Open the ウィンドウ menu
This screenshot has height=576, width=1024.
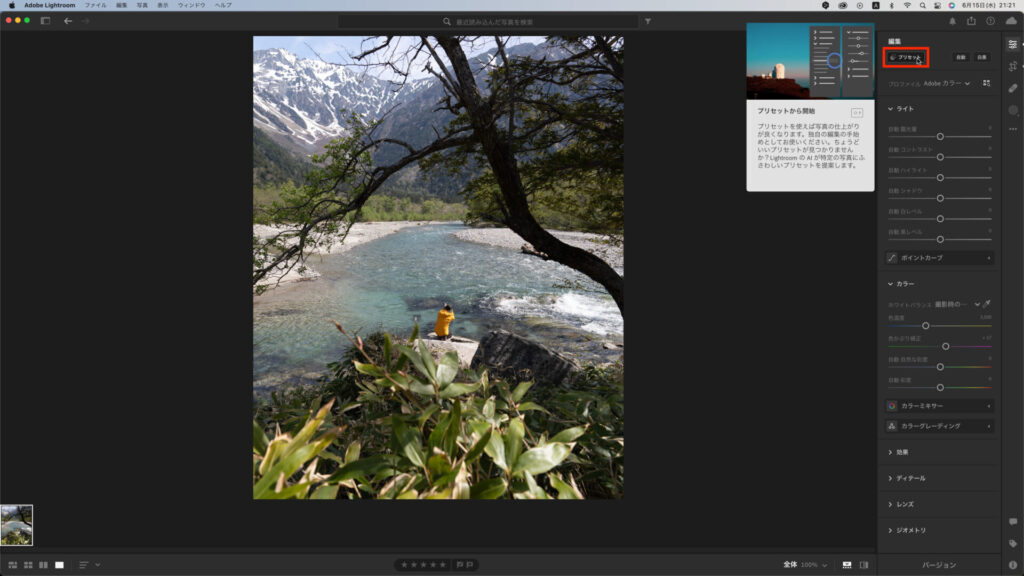point(191,5)
